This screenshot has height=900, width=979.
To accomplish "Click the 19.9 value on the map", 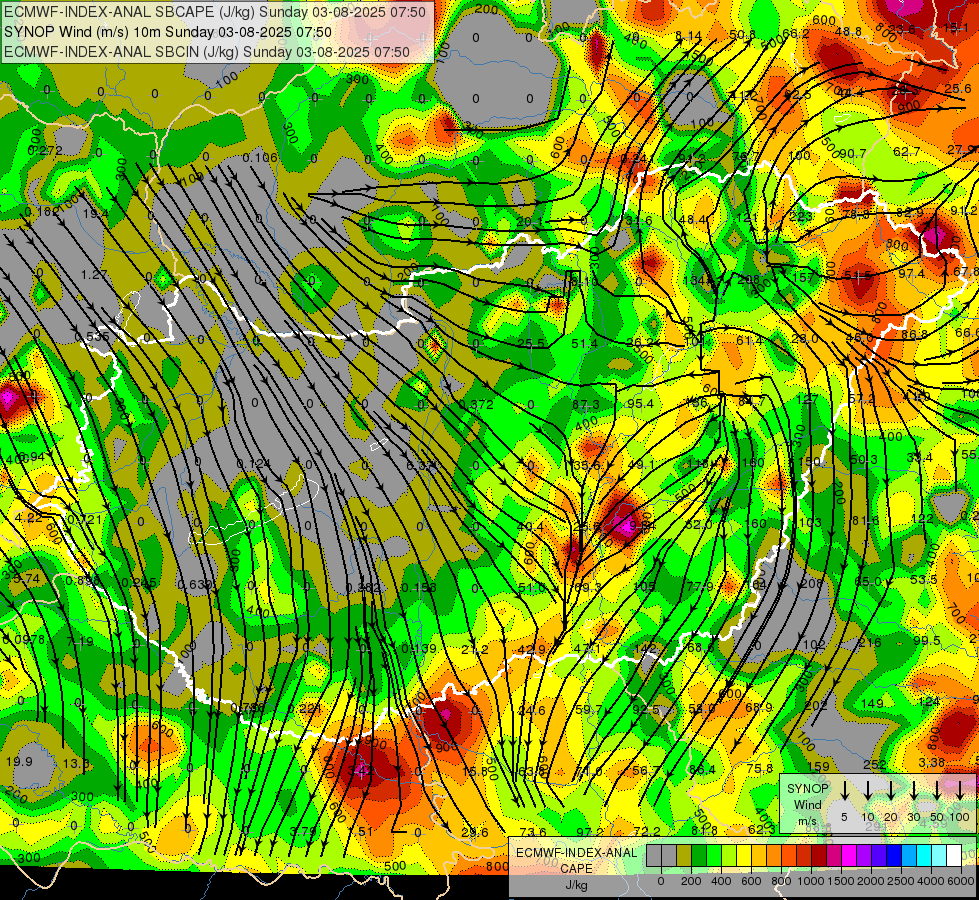I will pyautogui.click(x=19, y=761).
